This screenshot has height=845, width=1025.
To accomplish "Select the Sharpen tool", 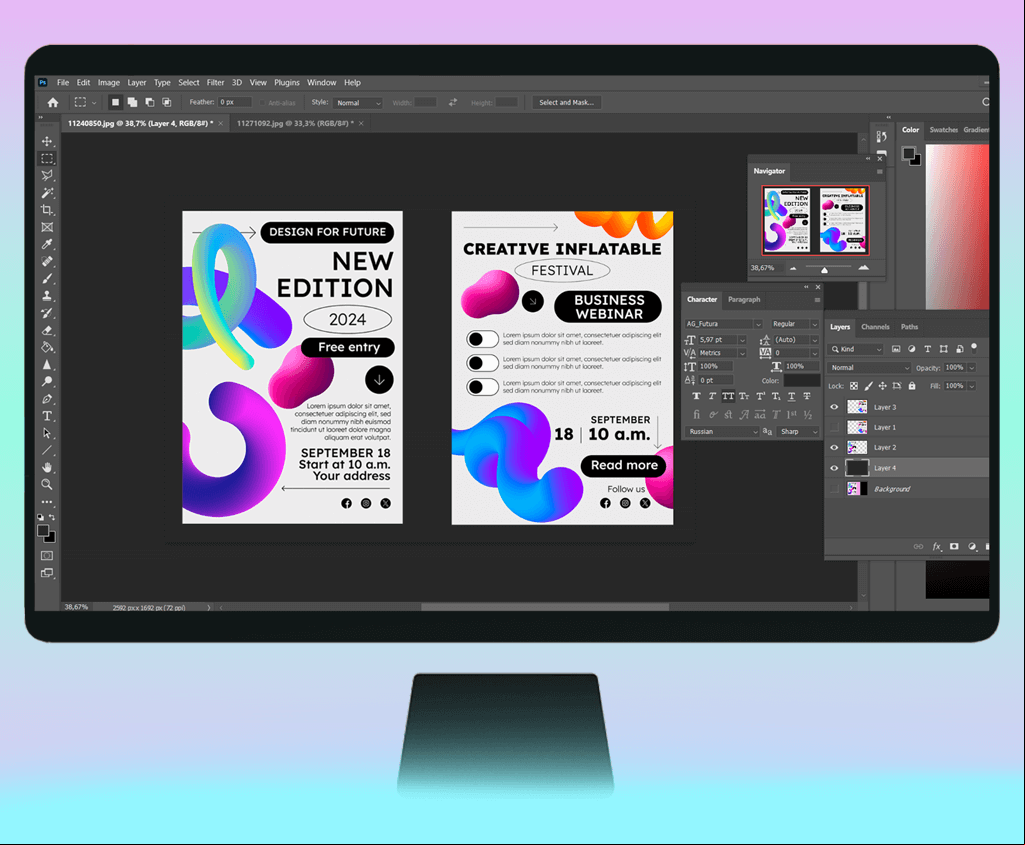I will 47,365.
